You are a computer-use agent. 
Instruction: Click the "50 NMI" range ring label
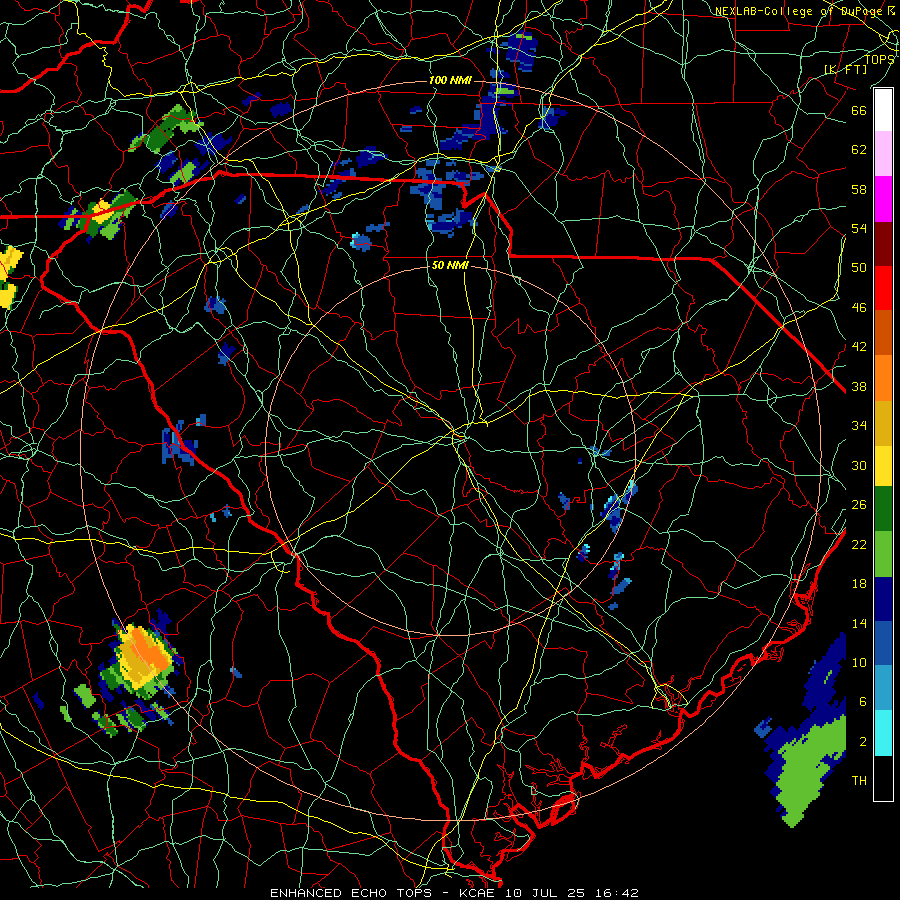[x=450, y=266]
